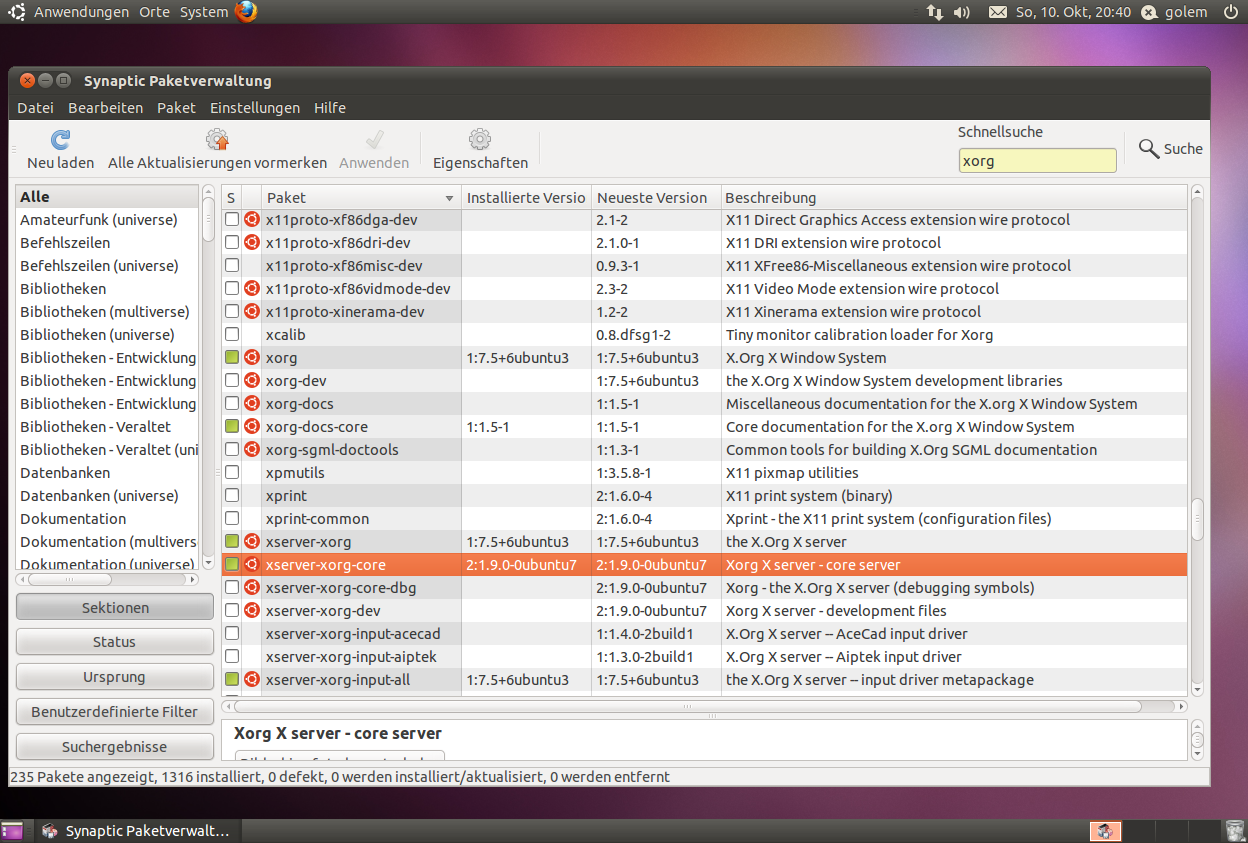
Task: Open the volume indicator in panel
Action: pyautogui.click(x=962, y=12)
